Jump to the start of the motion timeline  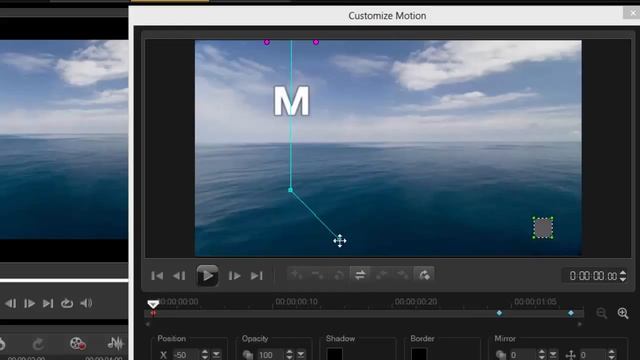click(157, 276)
